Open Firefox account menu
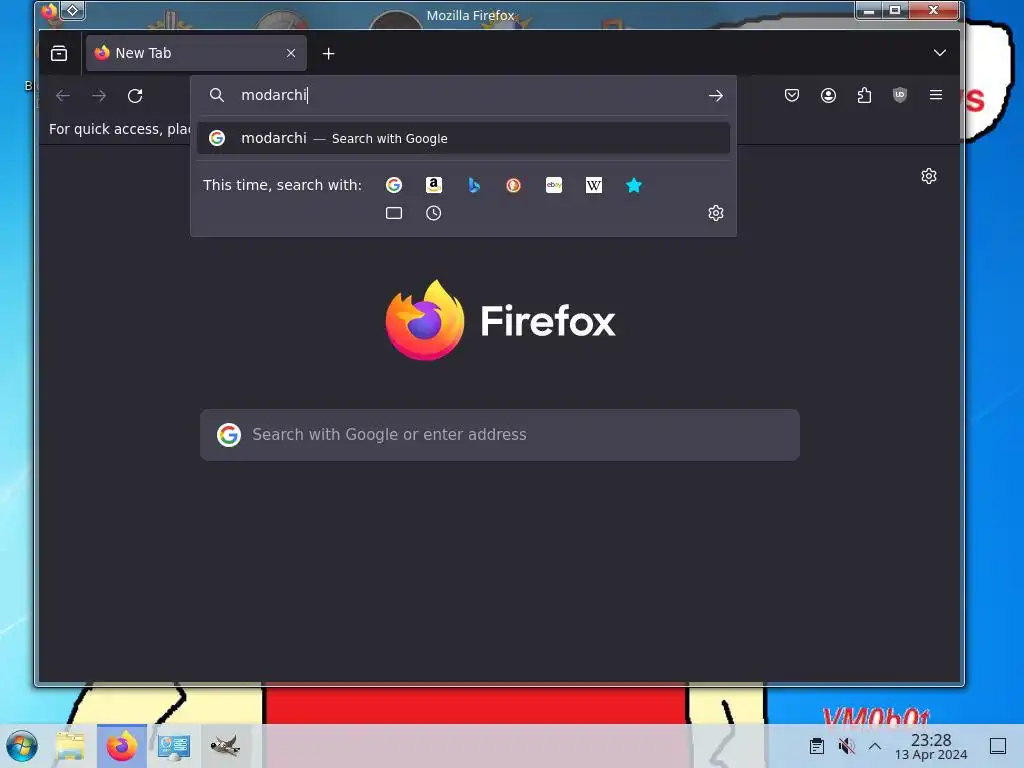 click(828, 96)
